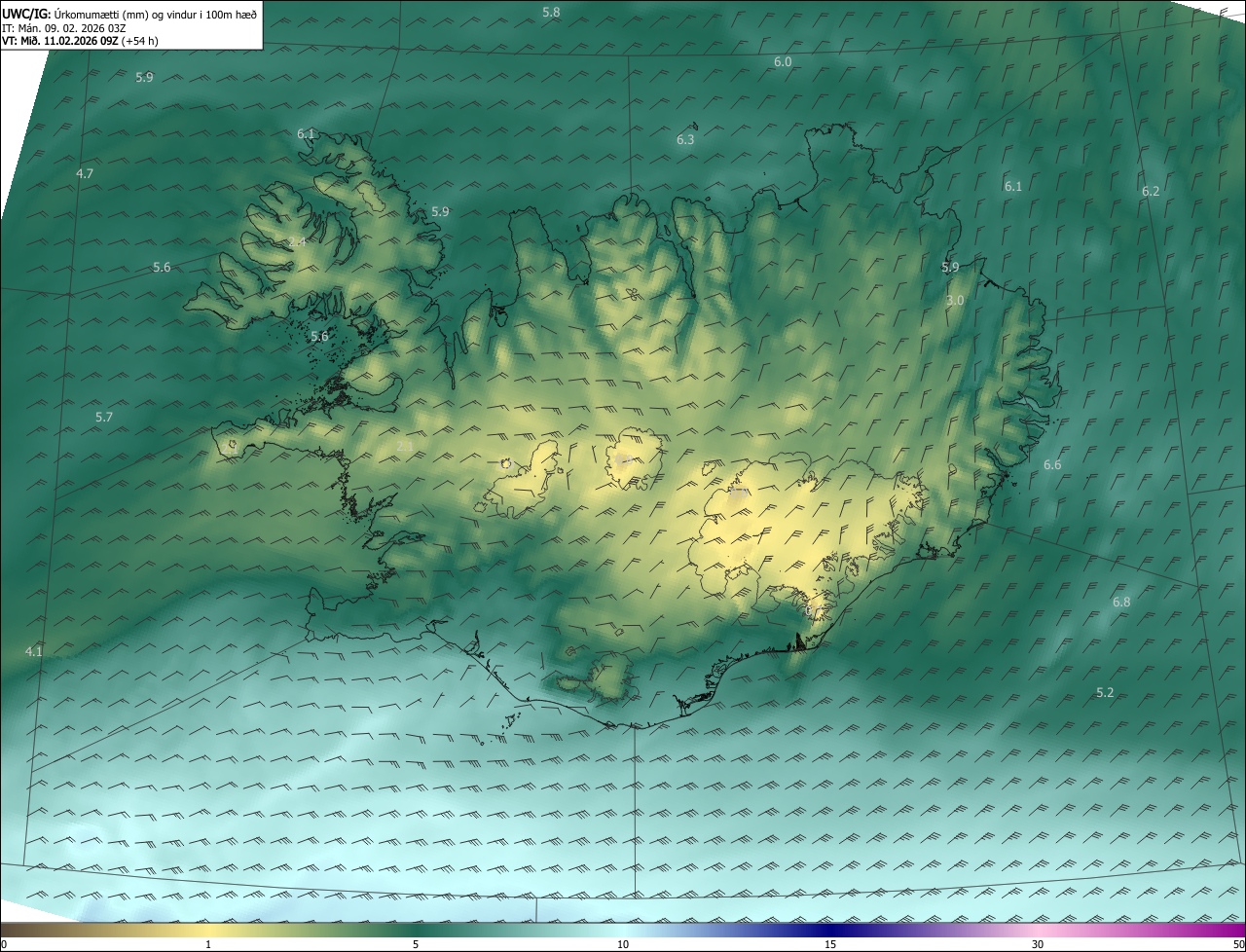1246x952 pixels.
Task: Click the 6.6 value label
Action: (1052, 465)
